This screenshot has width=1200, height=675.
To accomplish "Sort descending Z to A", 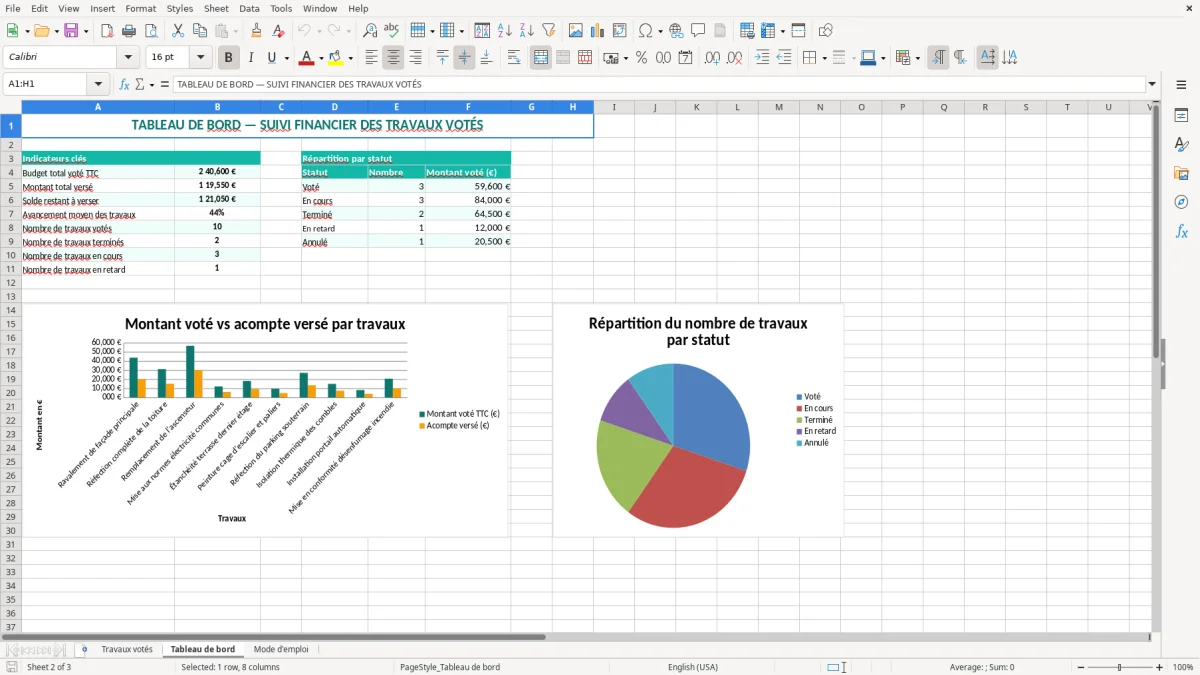I will (527, 31).
